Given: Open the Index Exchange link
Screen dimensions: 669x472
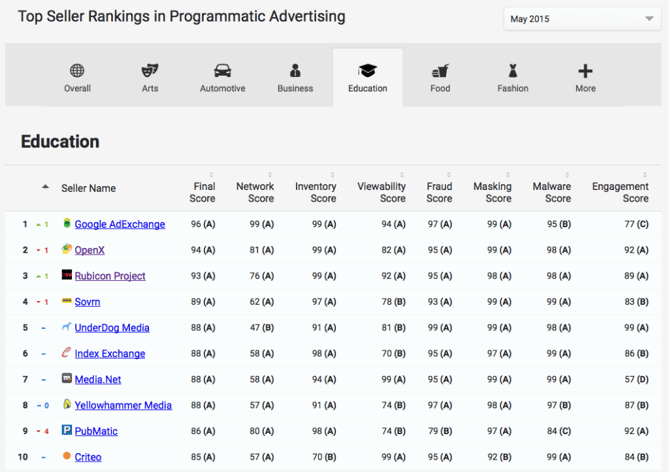Looking at the screenshot, I should [x=110, y=354].
